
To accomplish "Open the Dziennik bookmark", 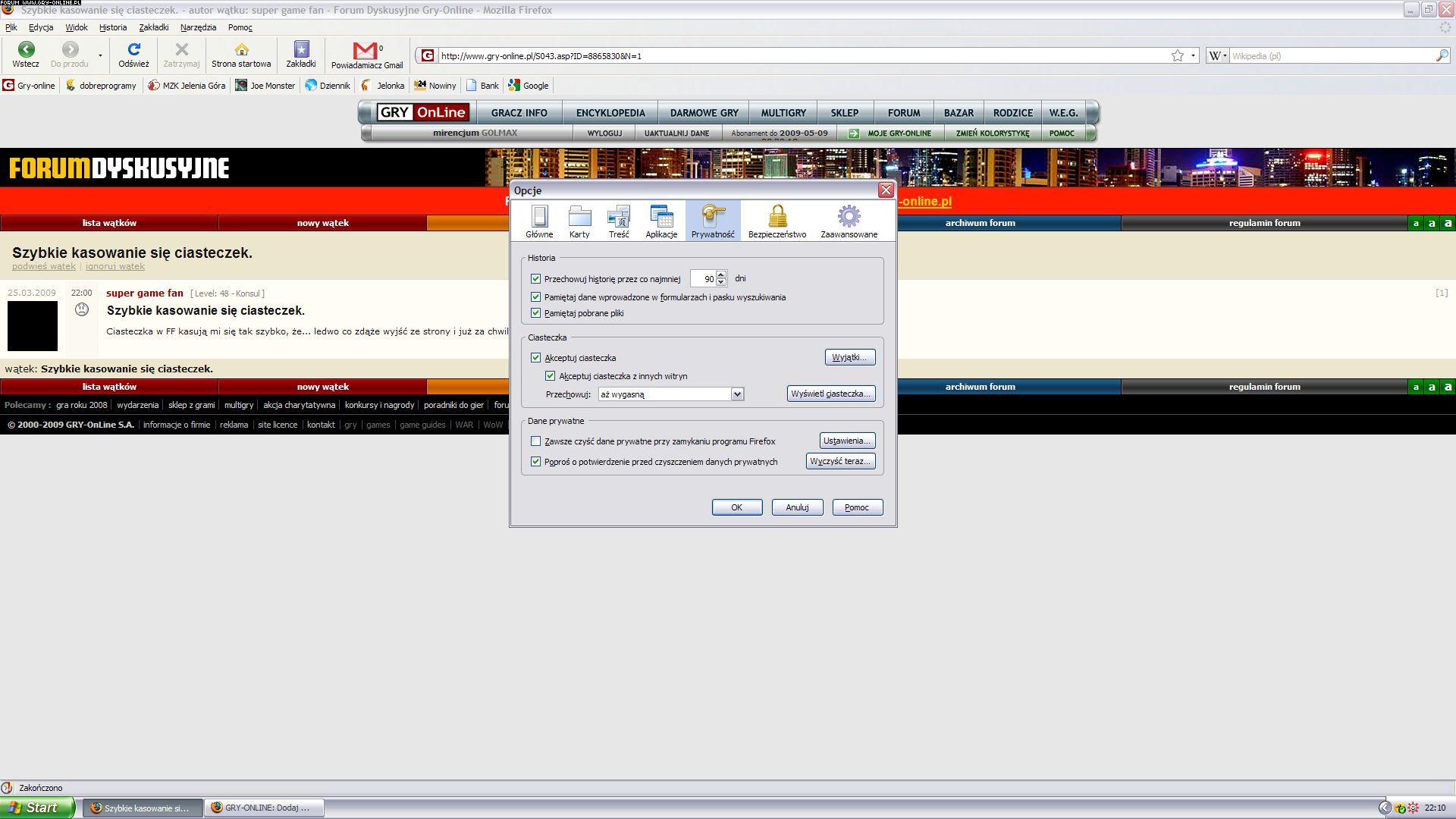I will tap(328, 86).
